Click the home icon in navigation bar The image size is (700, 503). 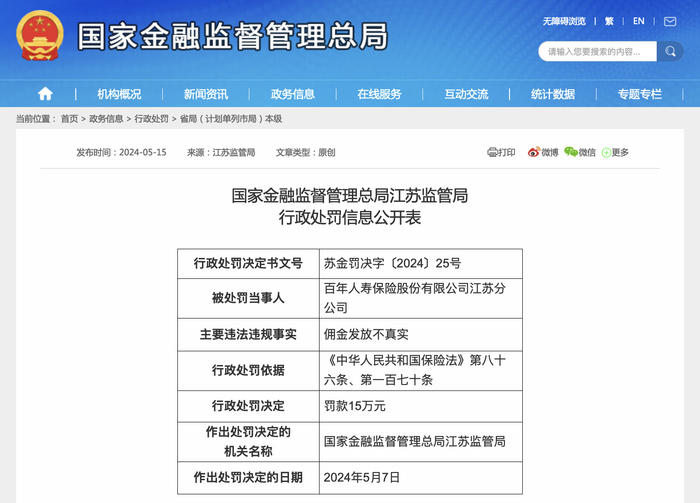[45, 94]
